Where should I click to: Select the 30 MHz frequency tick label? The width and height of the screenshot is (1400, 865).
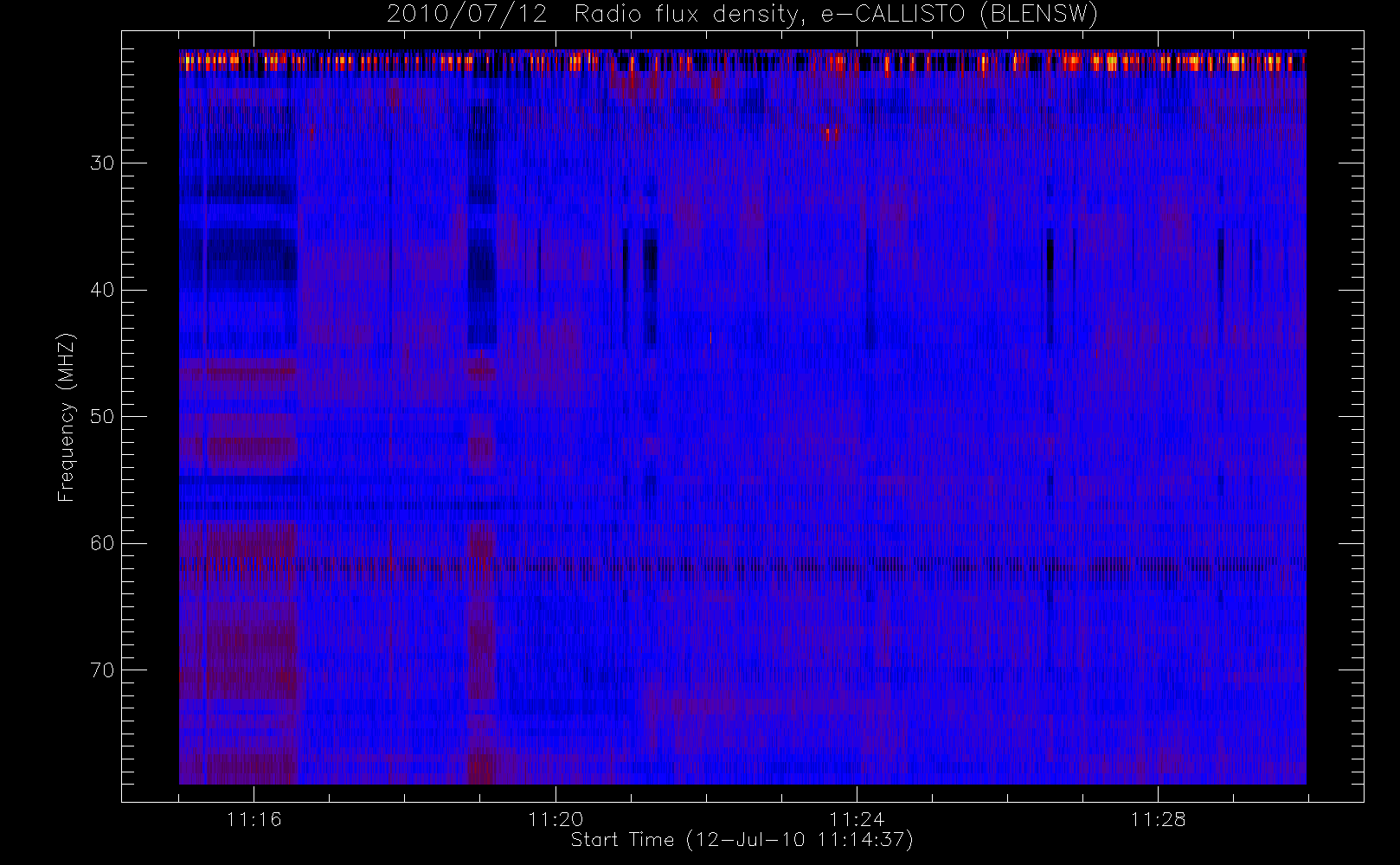pyautogui.click(x=102, y=163)
